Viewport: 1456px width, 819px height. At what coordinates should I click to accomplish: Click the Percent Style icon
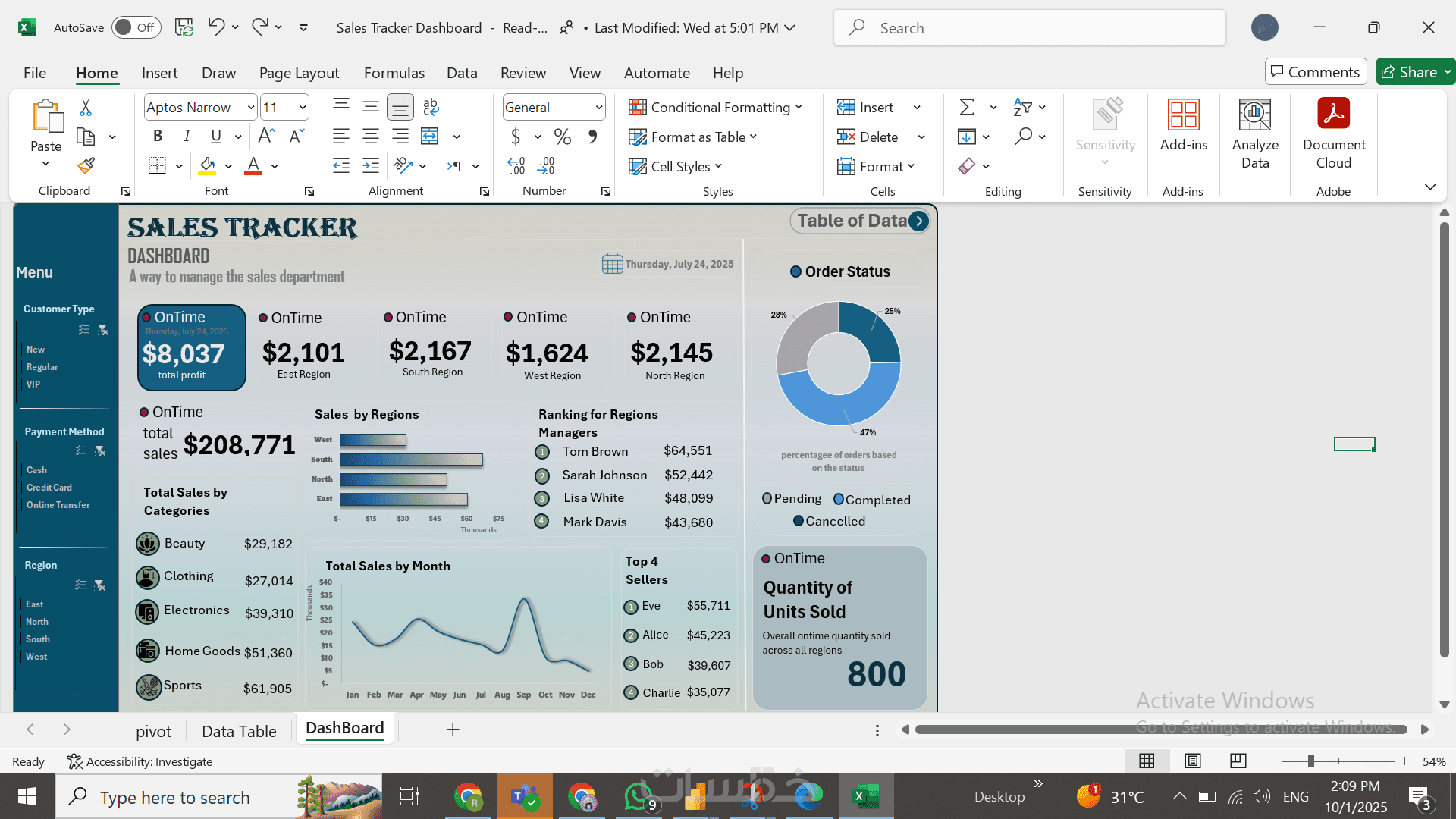point(562,136)
